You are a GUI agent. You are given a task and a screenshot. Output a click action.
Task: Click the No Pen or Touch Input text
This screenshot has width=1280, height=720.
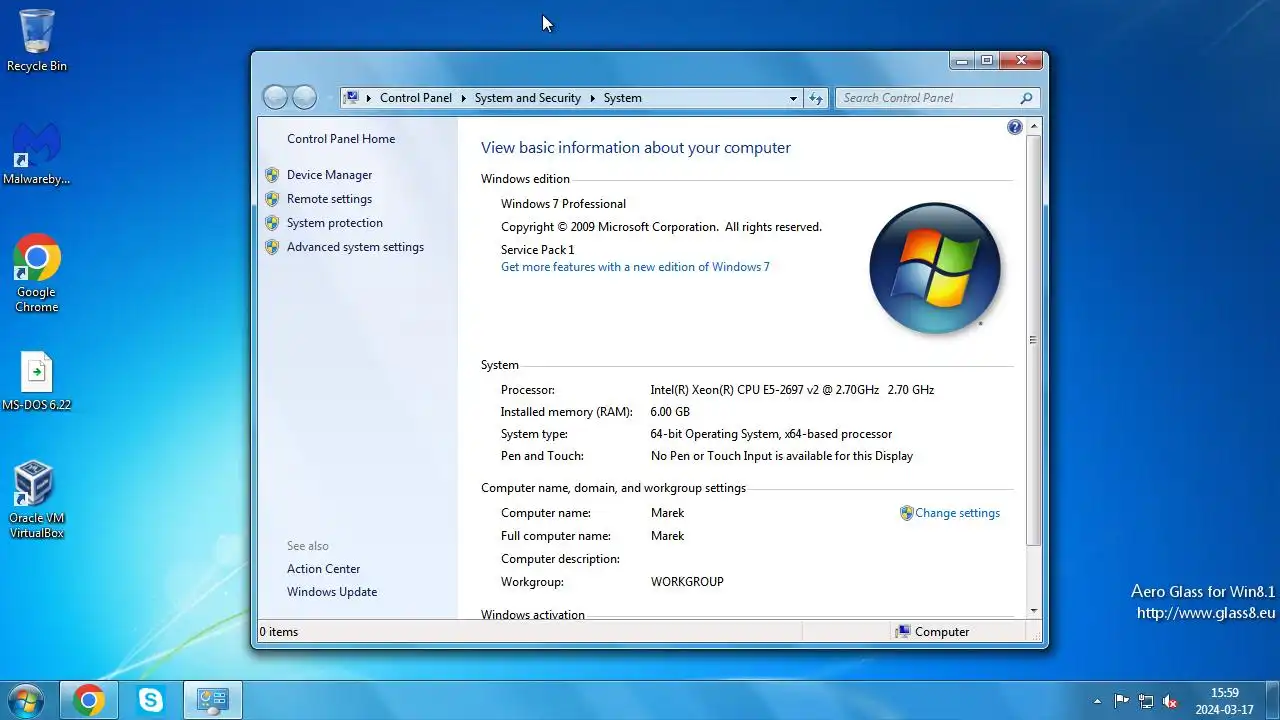(782, 456)
